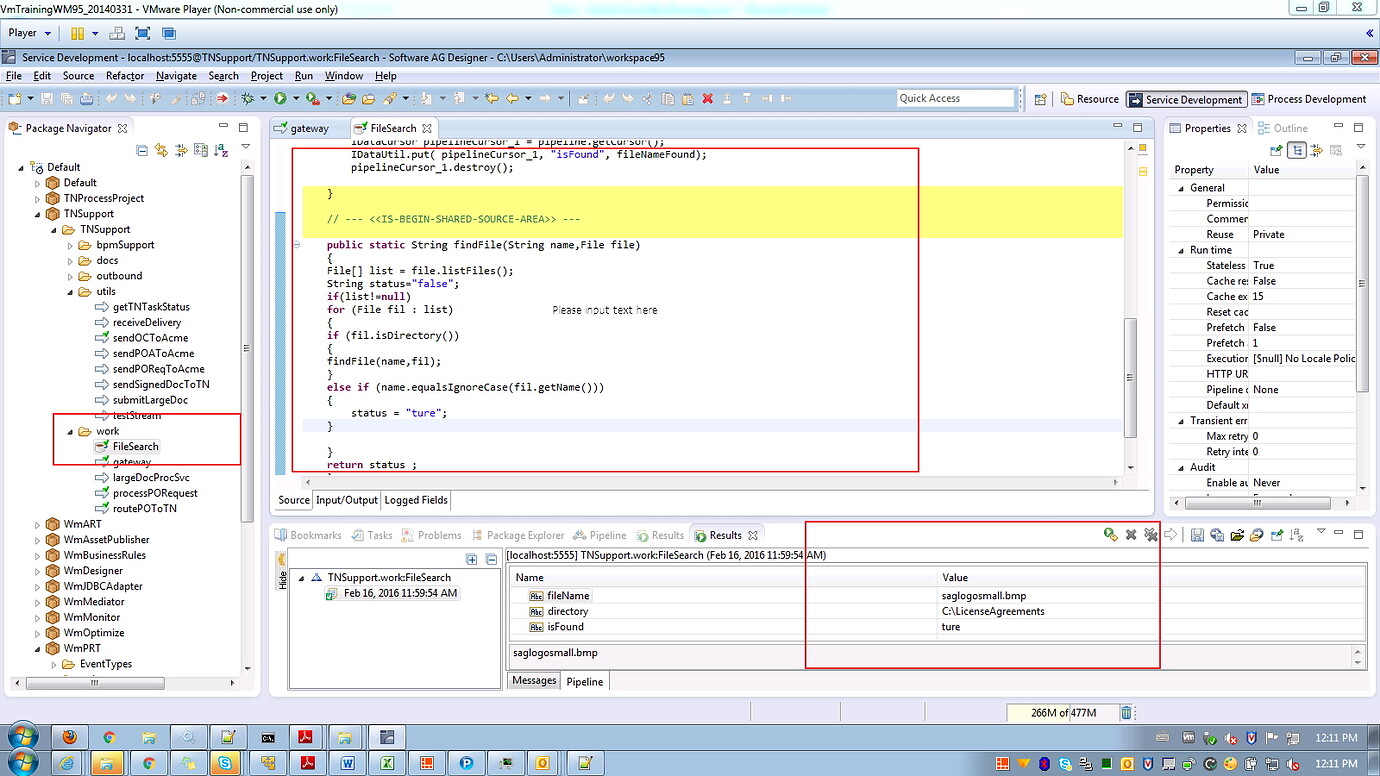Open the Refactor menu
This screenshot has width=1380, height=776.
[x=125, y=76]
